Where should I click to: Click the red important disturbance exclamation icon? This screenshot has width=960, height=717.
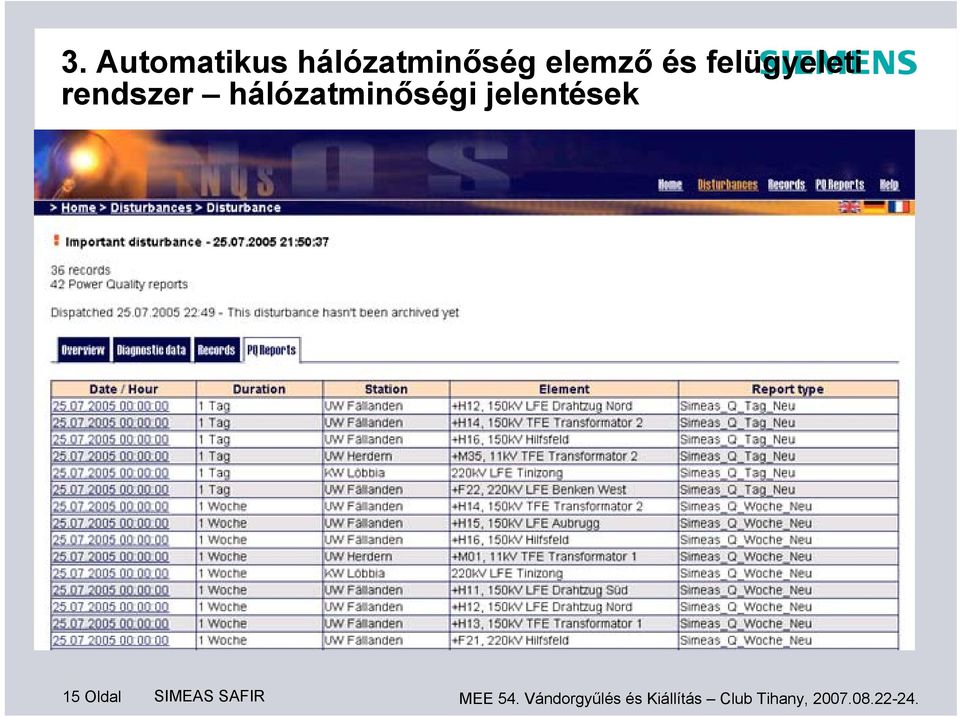(x=56, y=241)
